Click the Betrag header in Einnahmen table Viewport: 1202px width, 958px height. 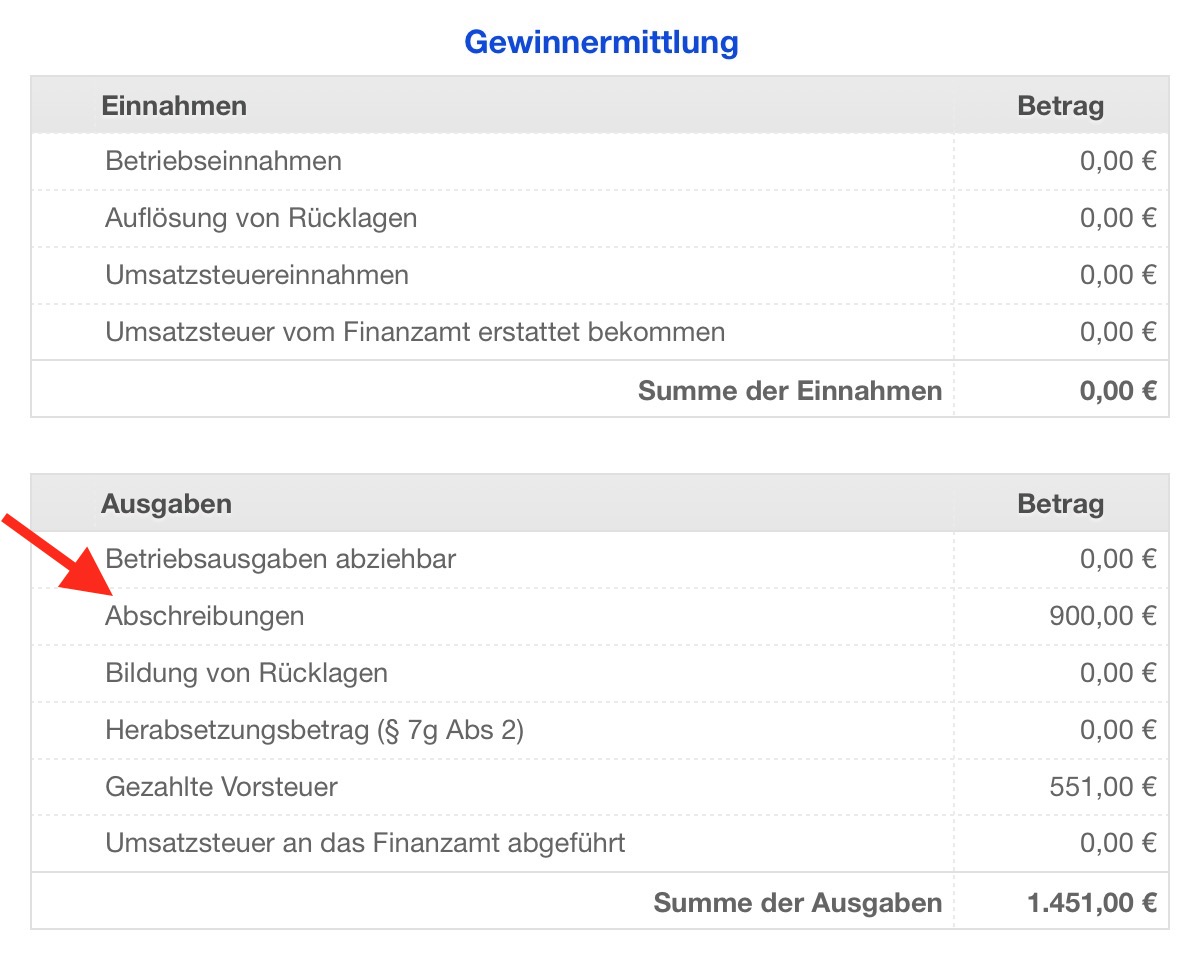pos(1060,105)
